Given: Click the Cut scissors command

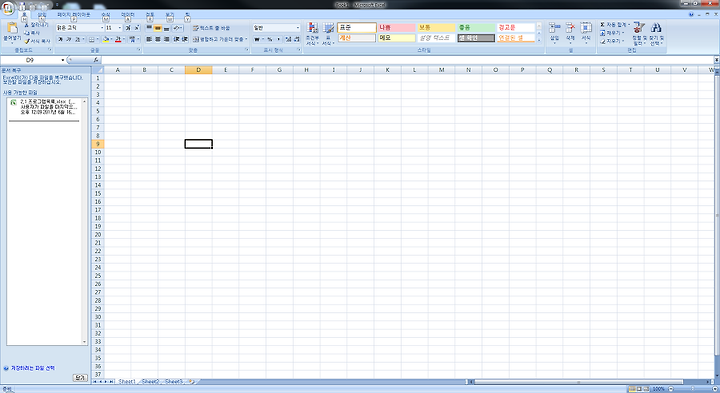Looking at the screenshot, I should click(x=36, y=25).
